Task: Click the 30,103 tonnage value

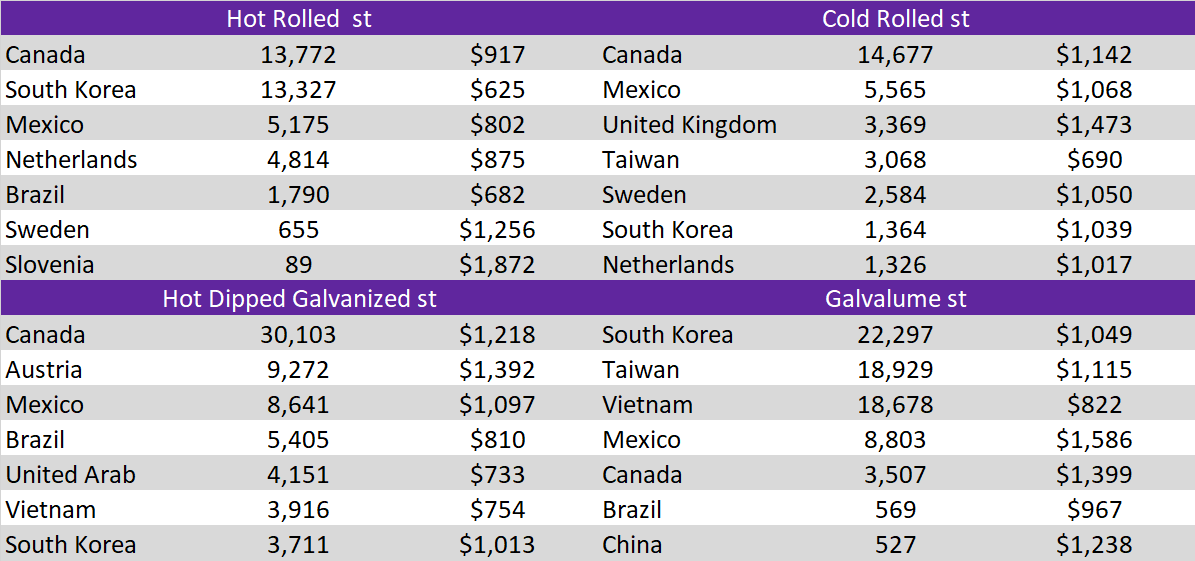Action: click(x=298, y=335)
